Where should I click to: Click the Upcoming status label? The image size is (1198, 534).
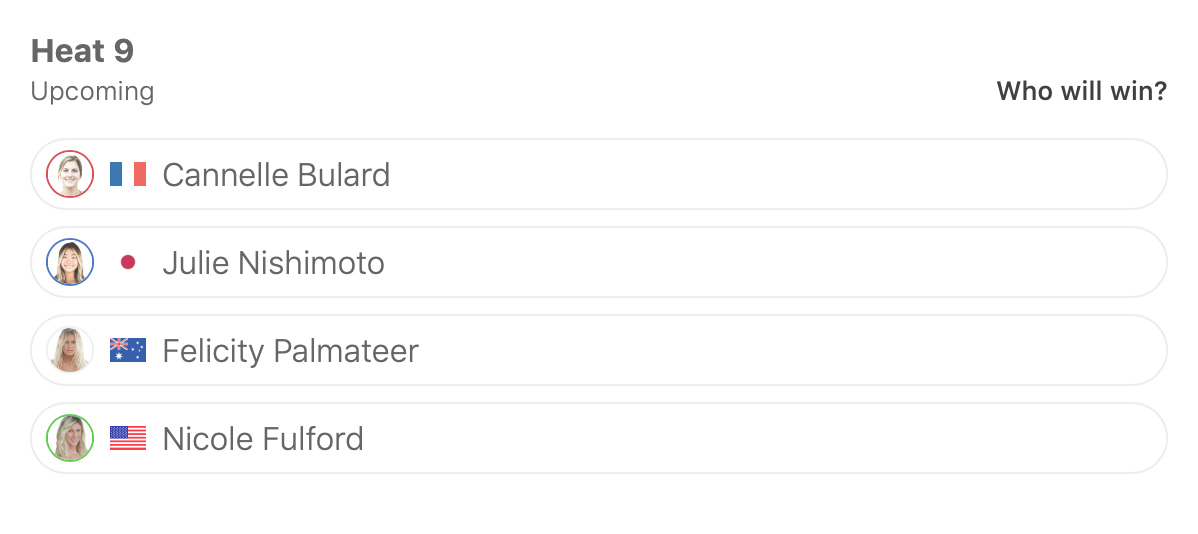92,92
